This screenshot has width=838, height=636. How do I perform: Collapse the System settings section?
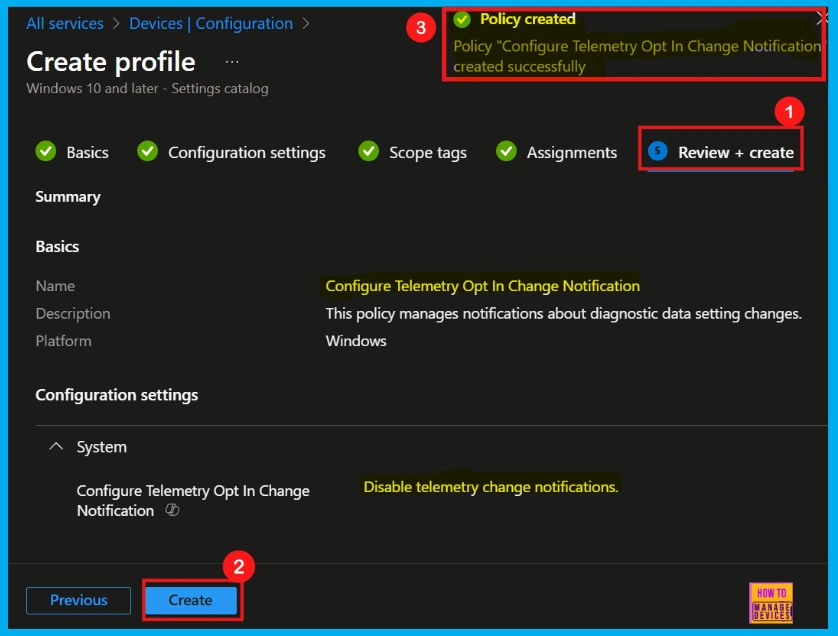(x=56, y=447)
